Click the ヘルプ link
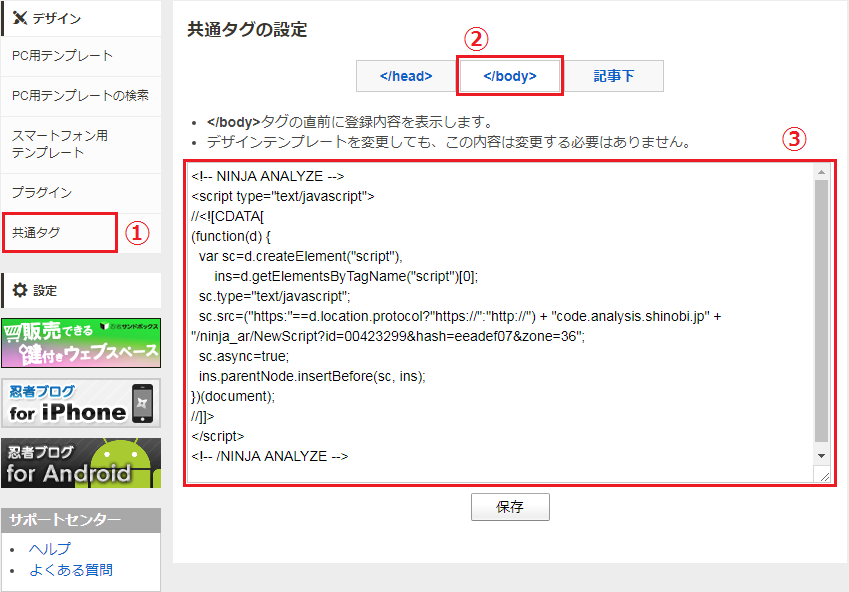Image resolution: width=849 pixels, height=592 pixels. pos(50,549)
